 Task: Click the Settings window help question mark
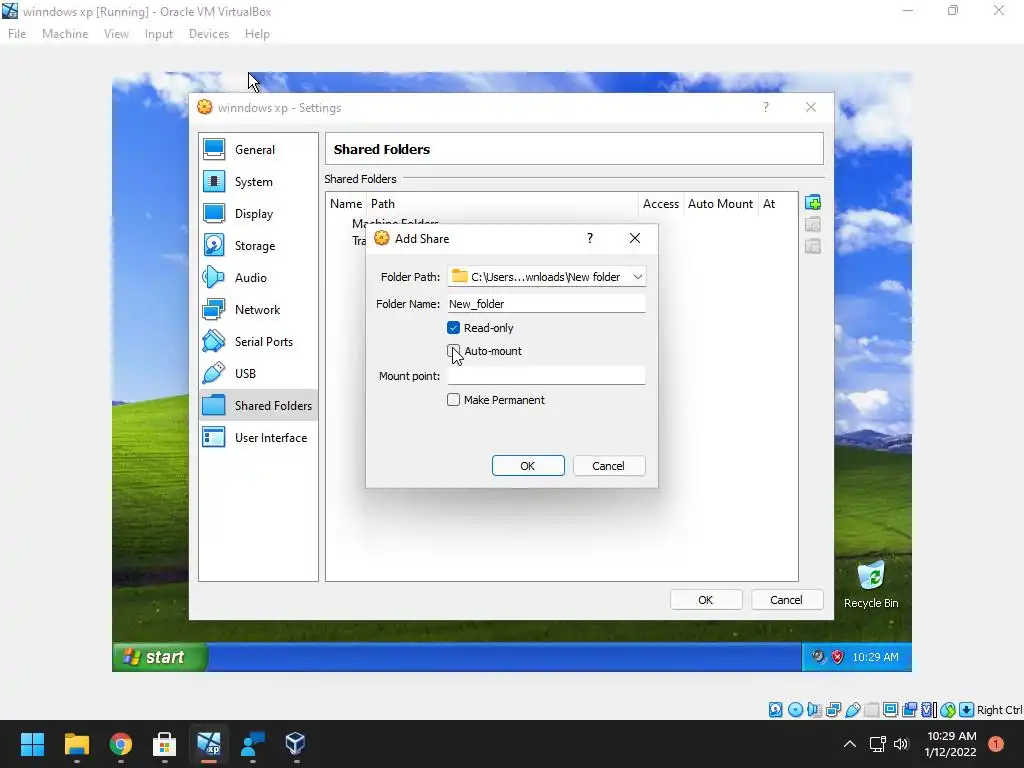coord(765,107)
